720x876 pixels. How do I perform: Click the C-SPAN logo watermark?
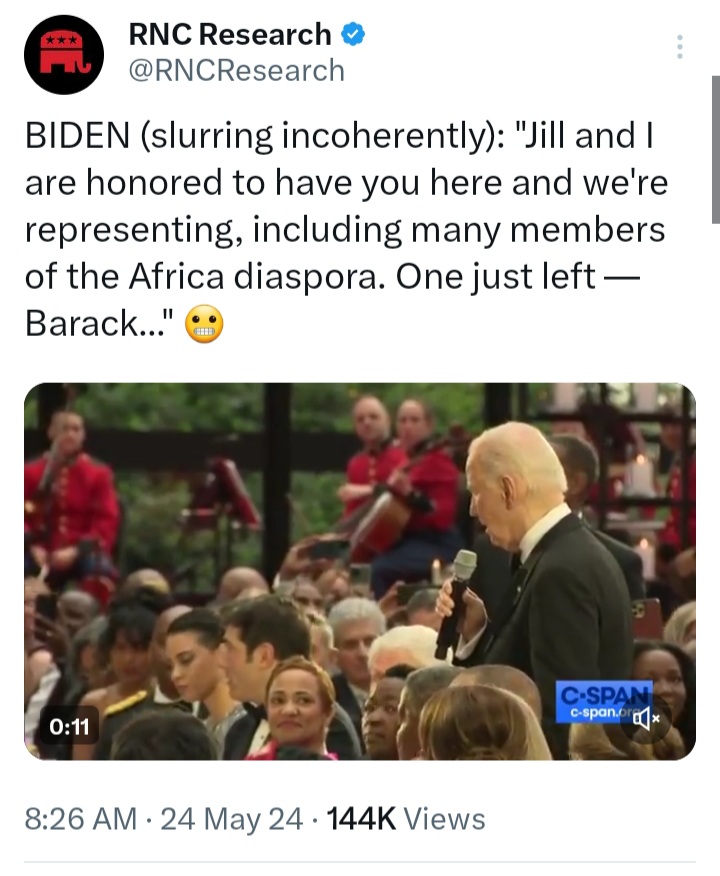[603, 702]
